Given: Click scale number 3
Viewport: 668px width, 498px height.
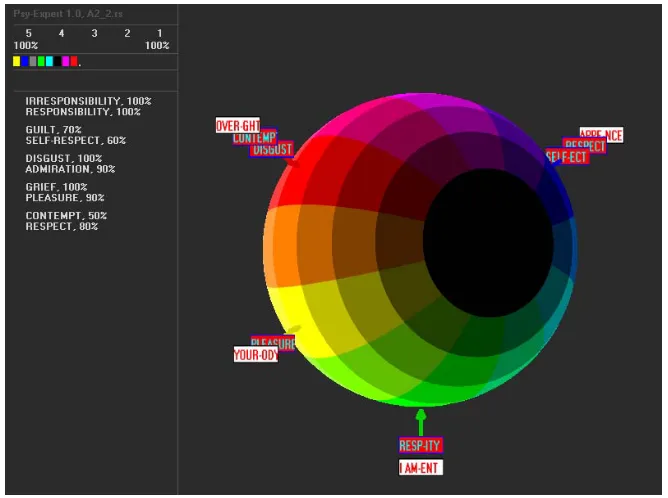Looking at the screenshot, I should [94, 33].
